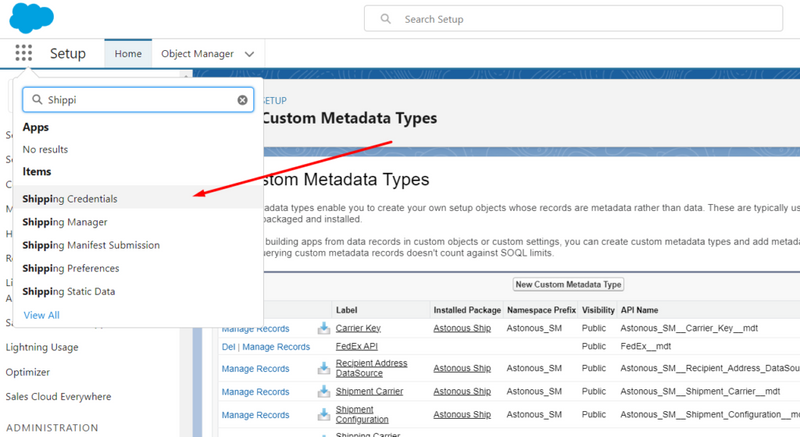Click the ADMINISTRATION section heading

point(52,427)
